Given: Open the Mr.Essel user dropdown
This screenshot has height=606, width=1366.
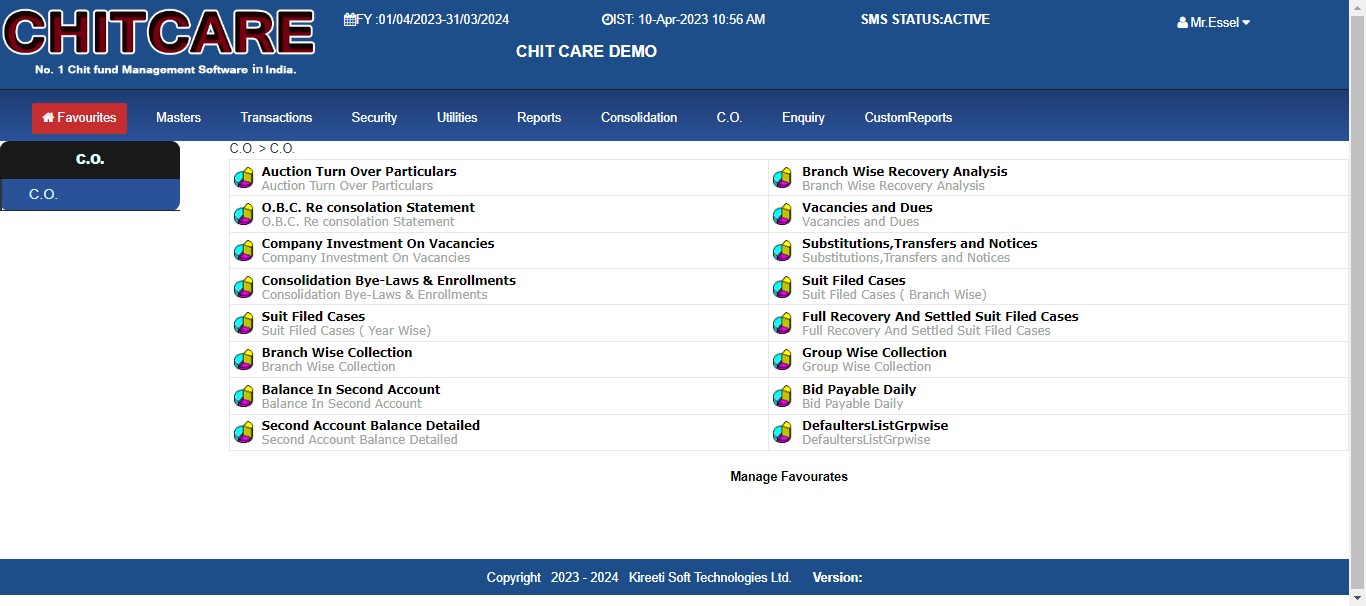Looking at the screenshot, I should click(1213, 22).
